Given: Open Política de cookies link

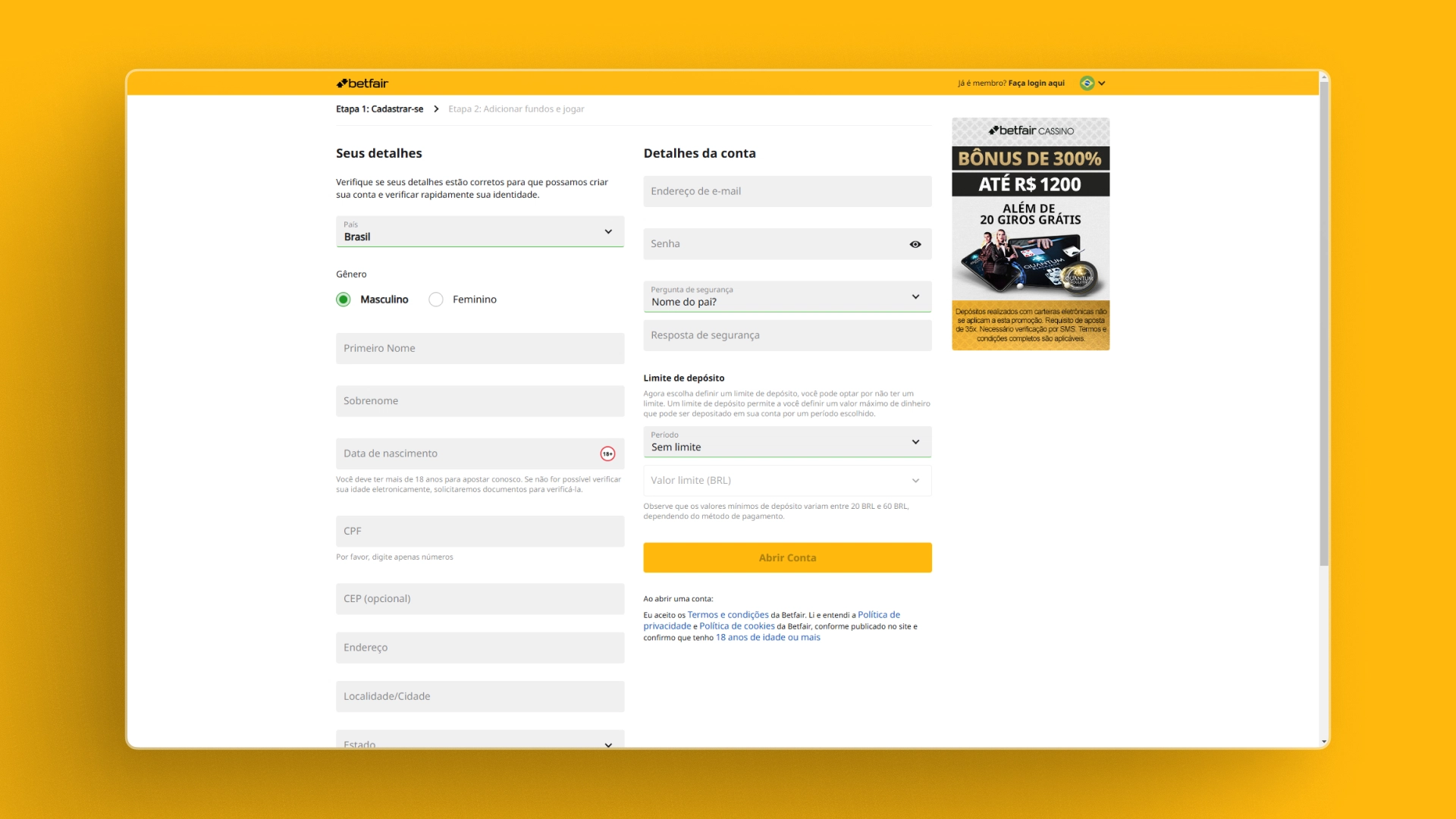Looking at the screenshot, I should click(x=736, y=626).
